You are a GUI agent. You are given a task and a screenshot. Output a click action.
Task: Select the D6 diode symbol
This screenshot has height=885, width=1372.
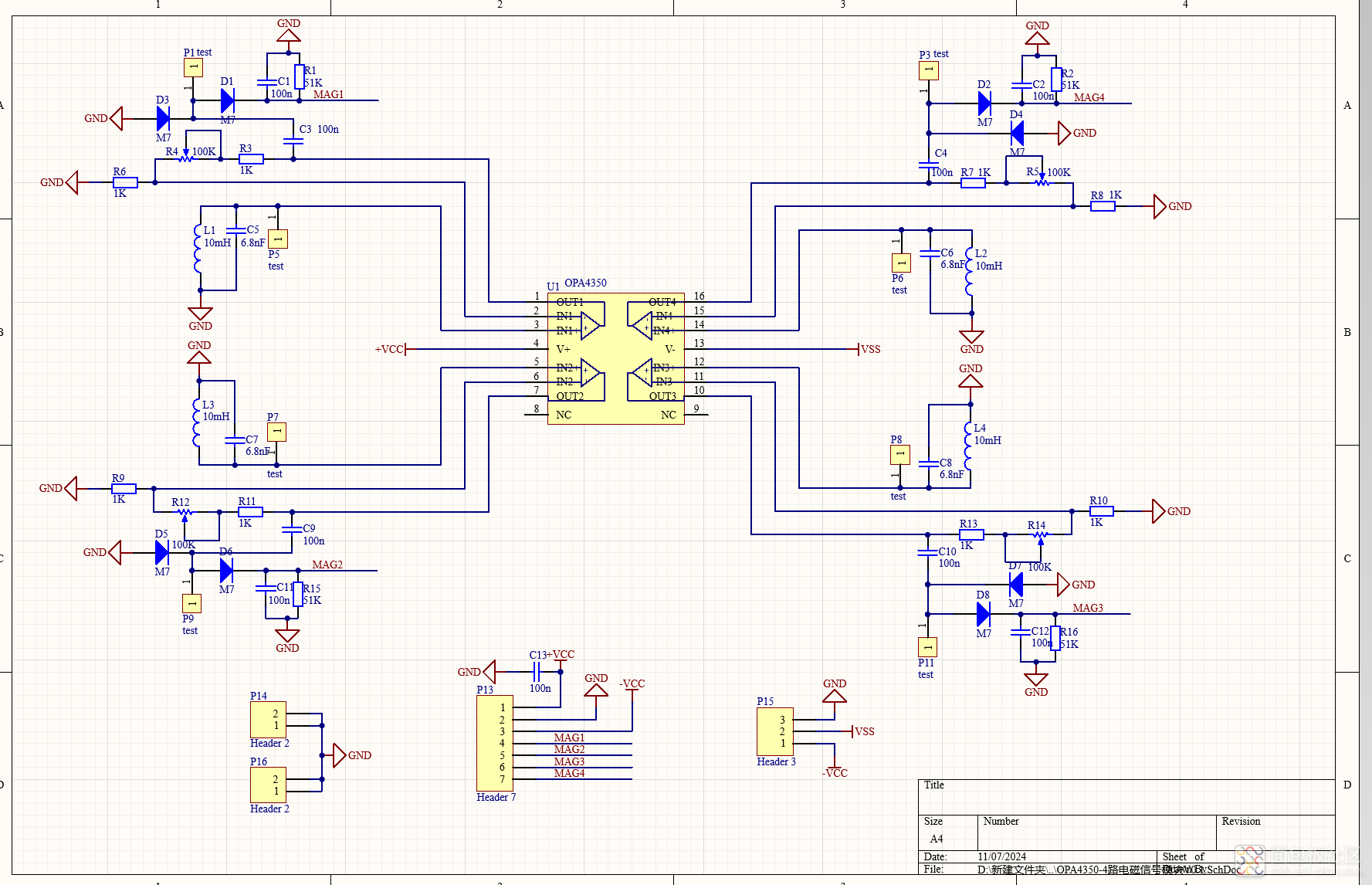[x=226, y=571]
